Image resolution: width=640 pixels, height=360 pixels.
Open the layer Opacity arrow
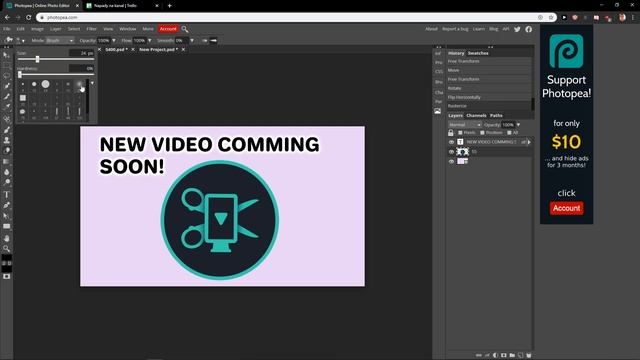pyautogui.click(x=518, y=125)
